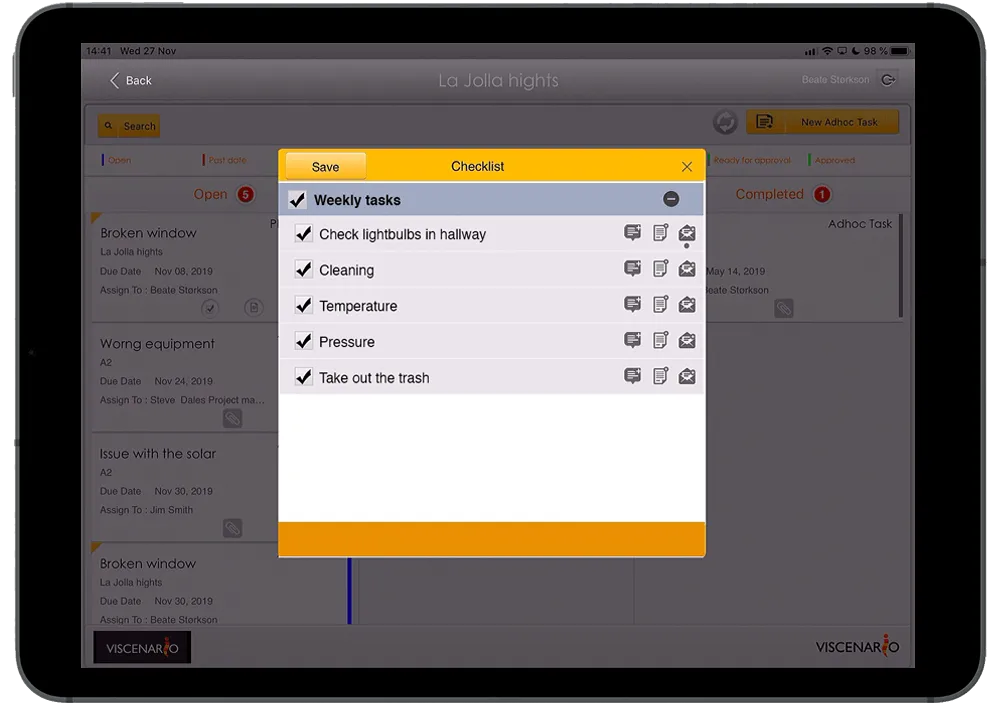Open document icon on the Cleaning row
Viewport: 1000px width, 705px height.
660,269
